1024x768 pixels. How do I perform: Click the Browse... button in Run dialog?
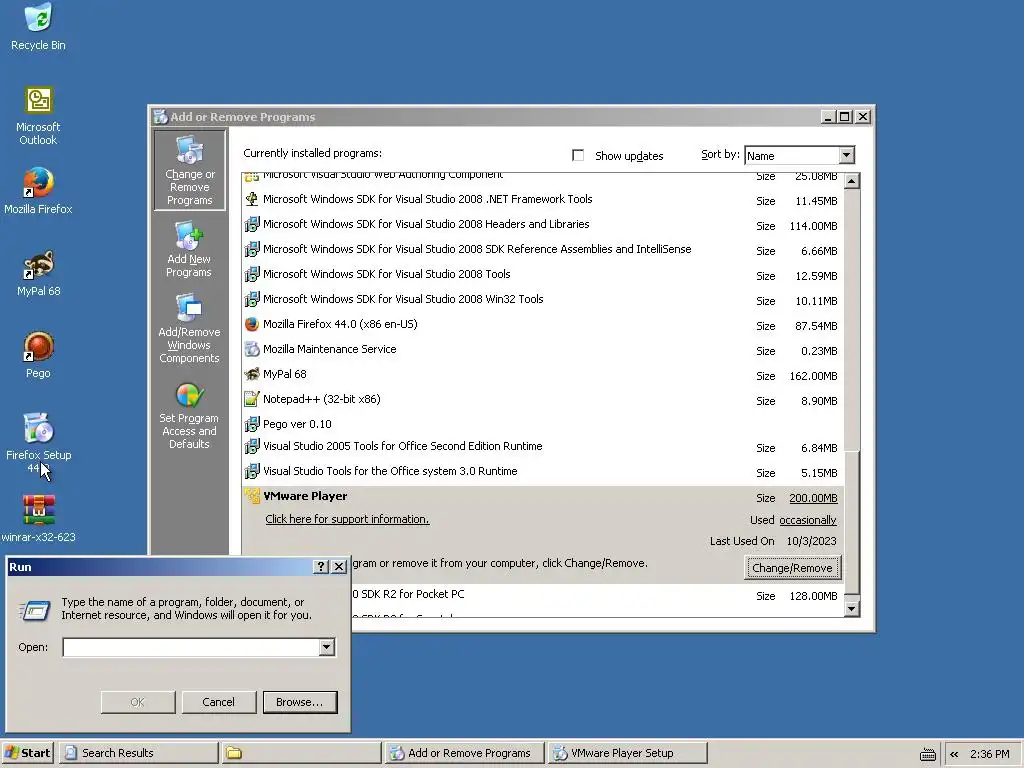pyautogui.click(x=300, y=702)
